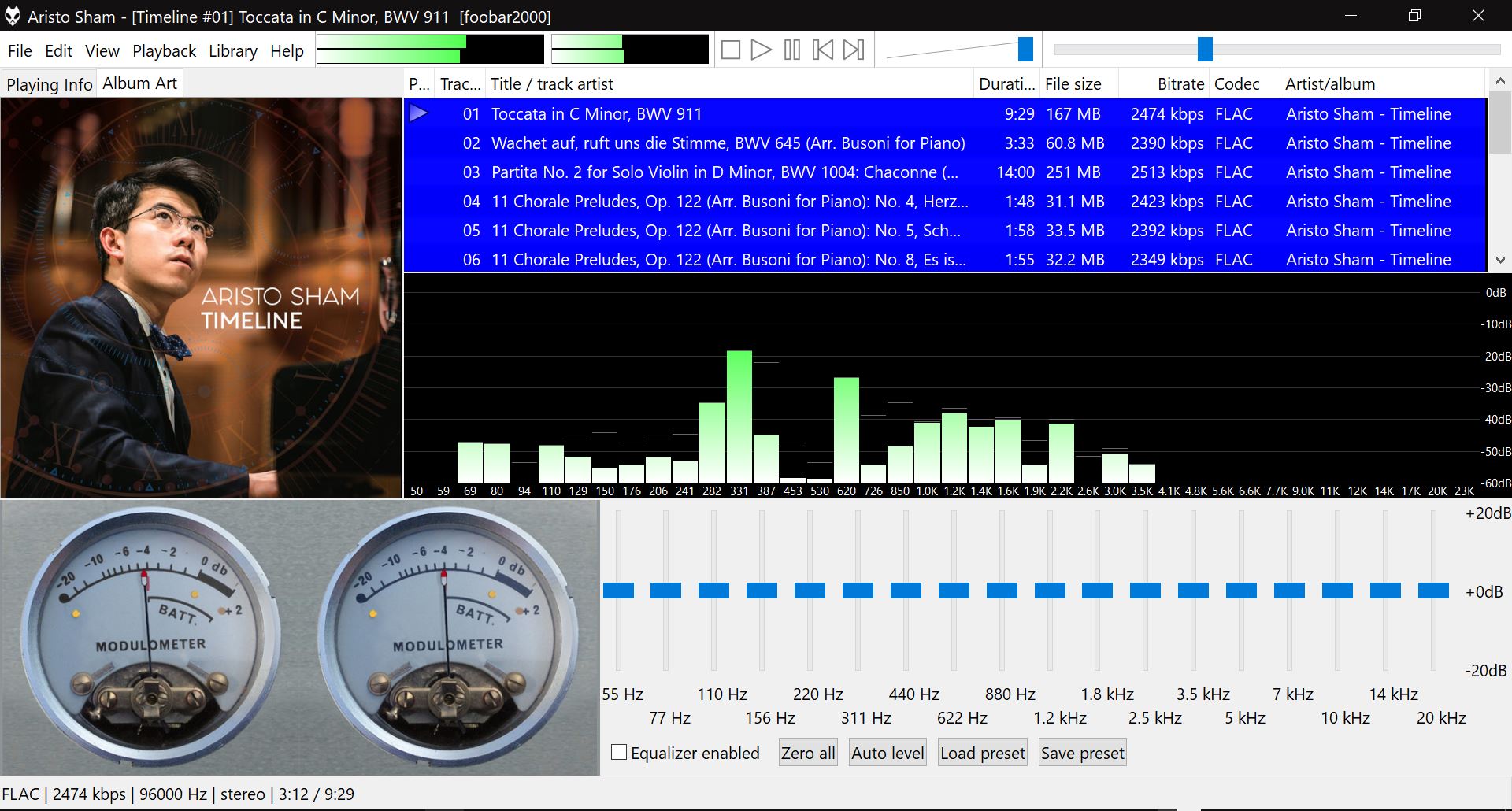
Task: Click the Auto level button
Action: (x=888, y=754)
